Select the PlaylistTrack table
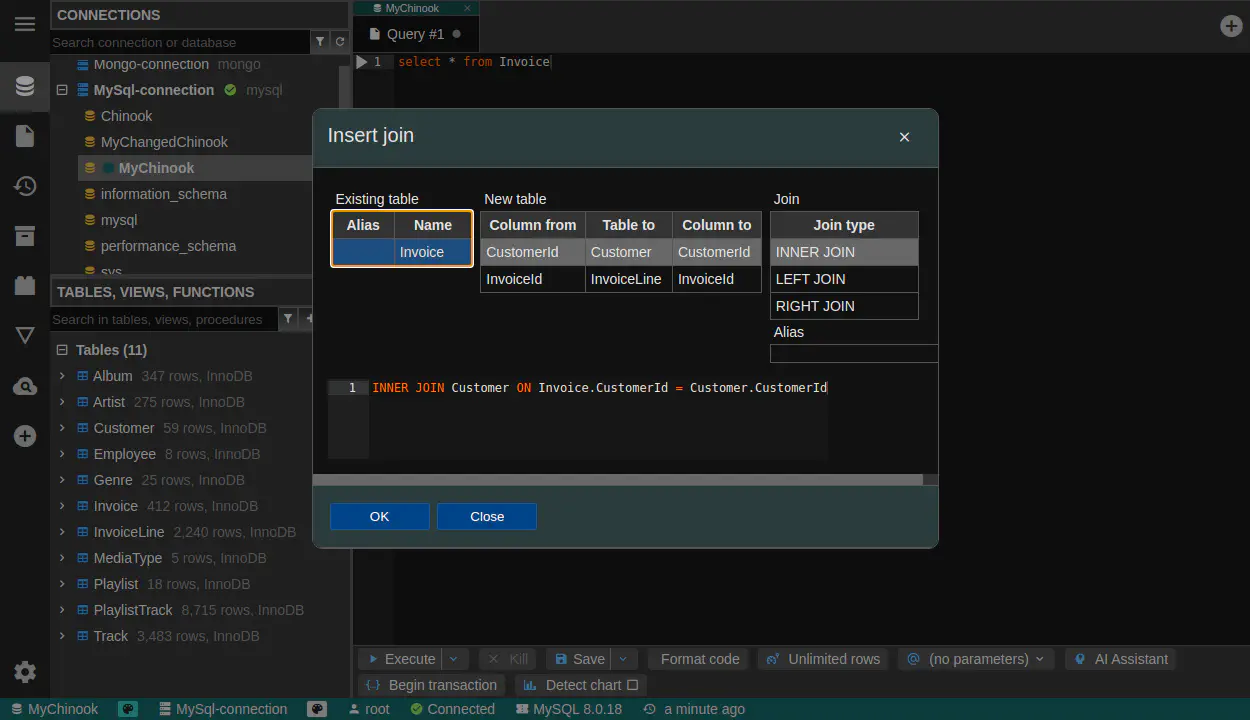This screenshot has width=1250, height=720. point(133,610)
